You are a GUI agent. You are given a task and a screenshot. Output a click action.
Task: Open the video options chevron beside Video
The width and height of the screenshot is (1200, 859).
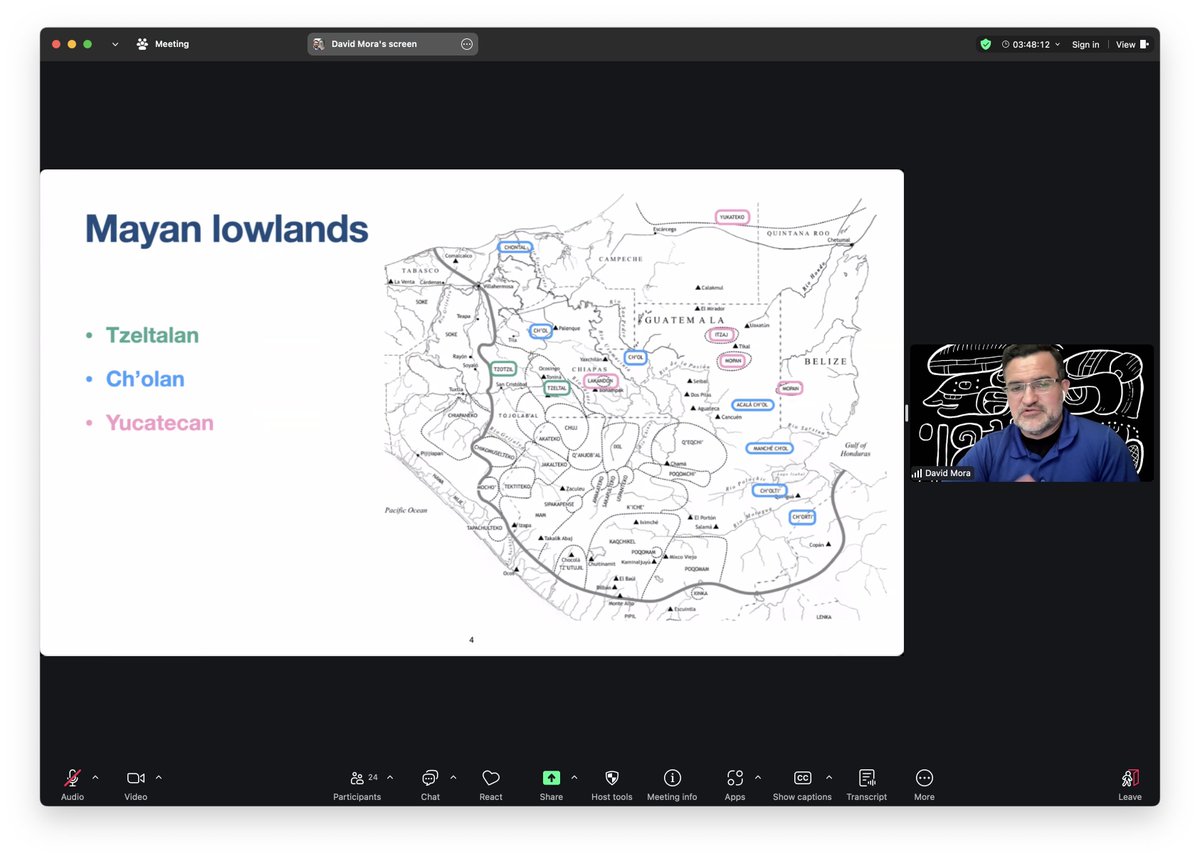point(159,777)
